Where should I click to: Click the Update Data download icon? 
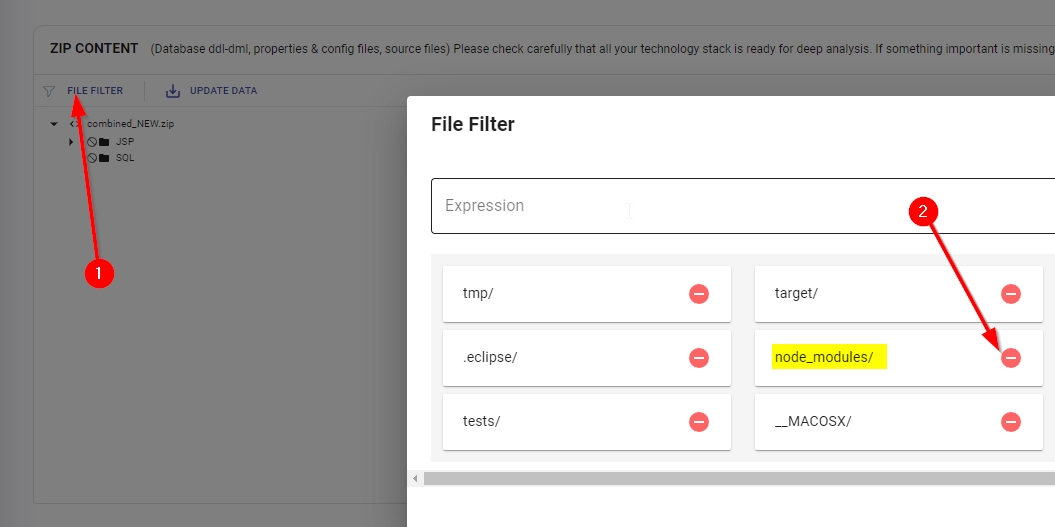point(173,91)
